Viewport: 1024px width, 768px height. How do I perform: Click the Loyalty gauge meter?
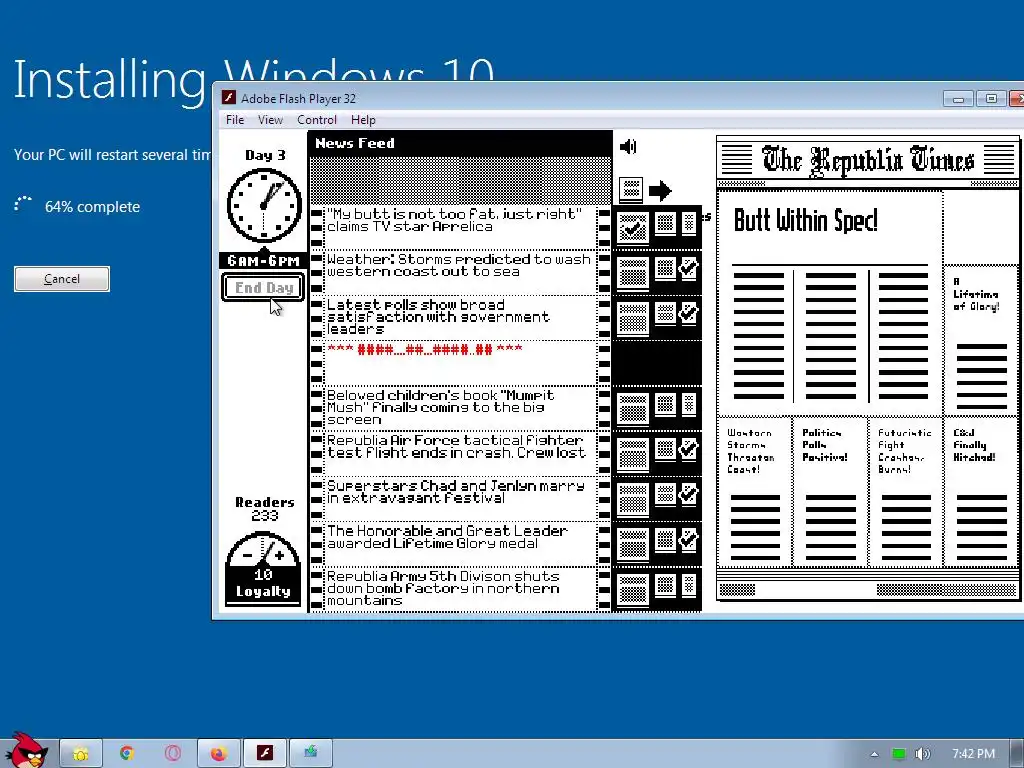[263, 568]
